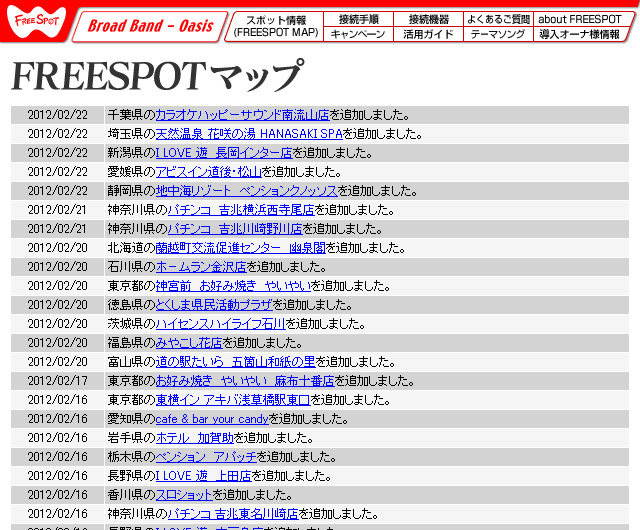Open カラオケハッピーサウンド南流山店 link
The height and width of the screenshot is (530, 640).
tap(242, 115)
